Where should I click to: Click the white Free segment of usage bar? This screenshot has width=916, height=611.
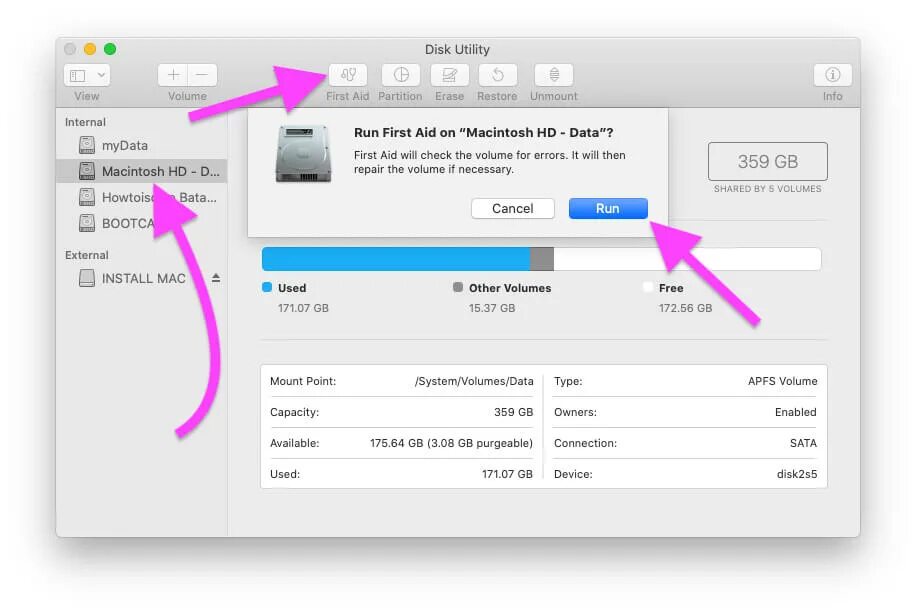coord(687,259)
